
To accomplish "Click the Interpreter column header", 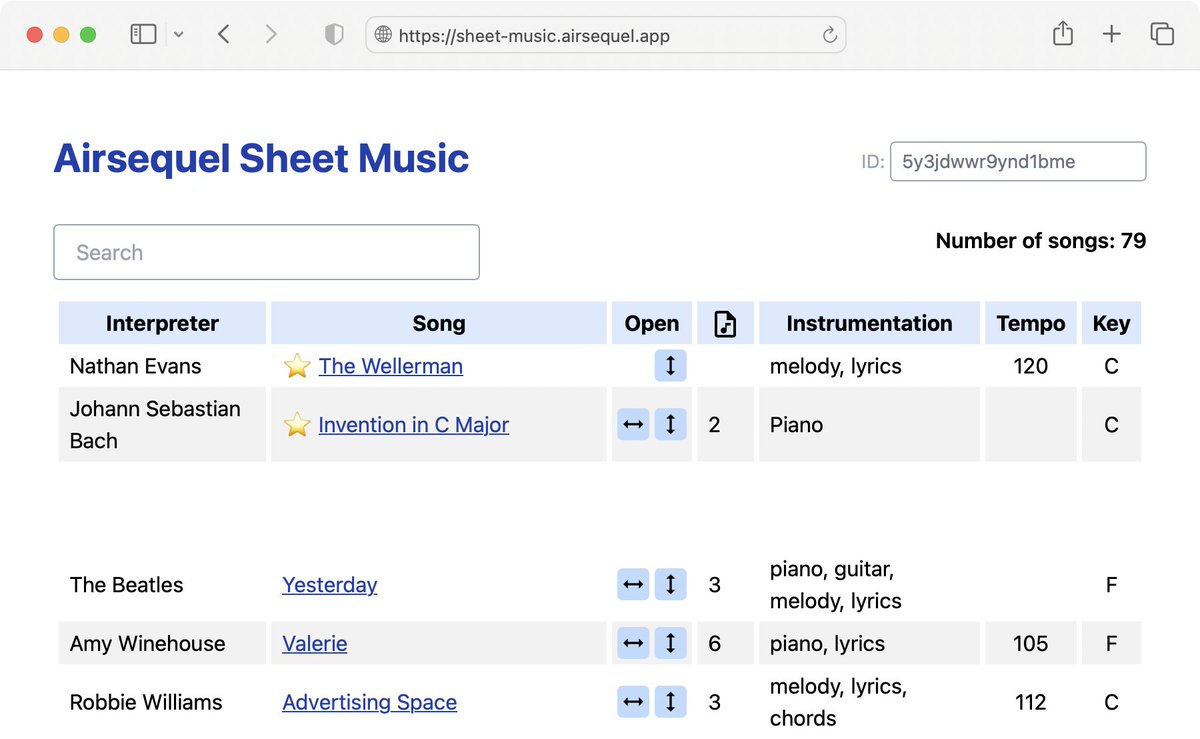I will point(162,323).
